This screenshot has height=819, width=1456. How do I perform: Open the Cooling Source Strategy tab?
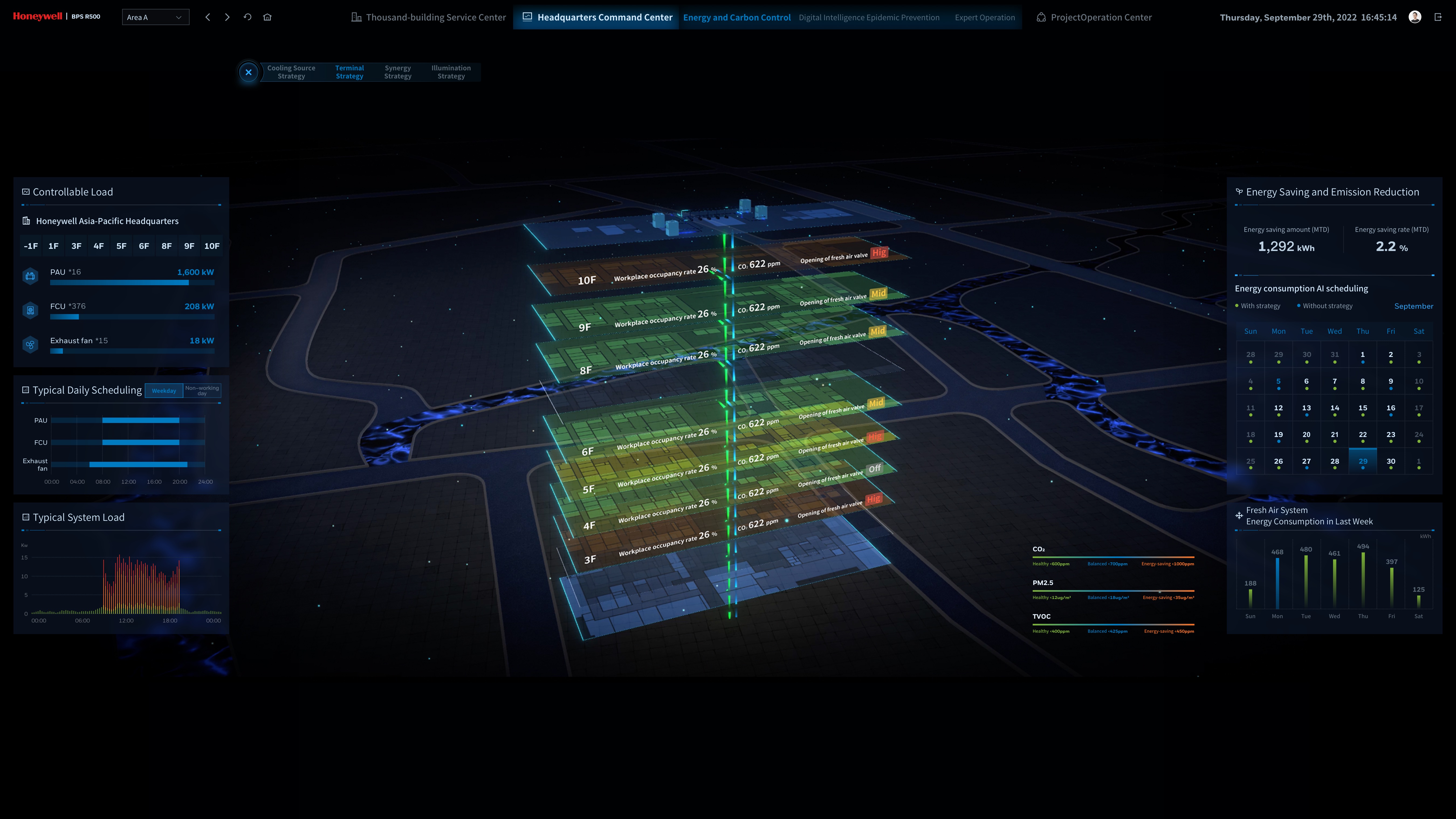[x=291, y=72]
